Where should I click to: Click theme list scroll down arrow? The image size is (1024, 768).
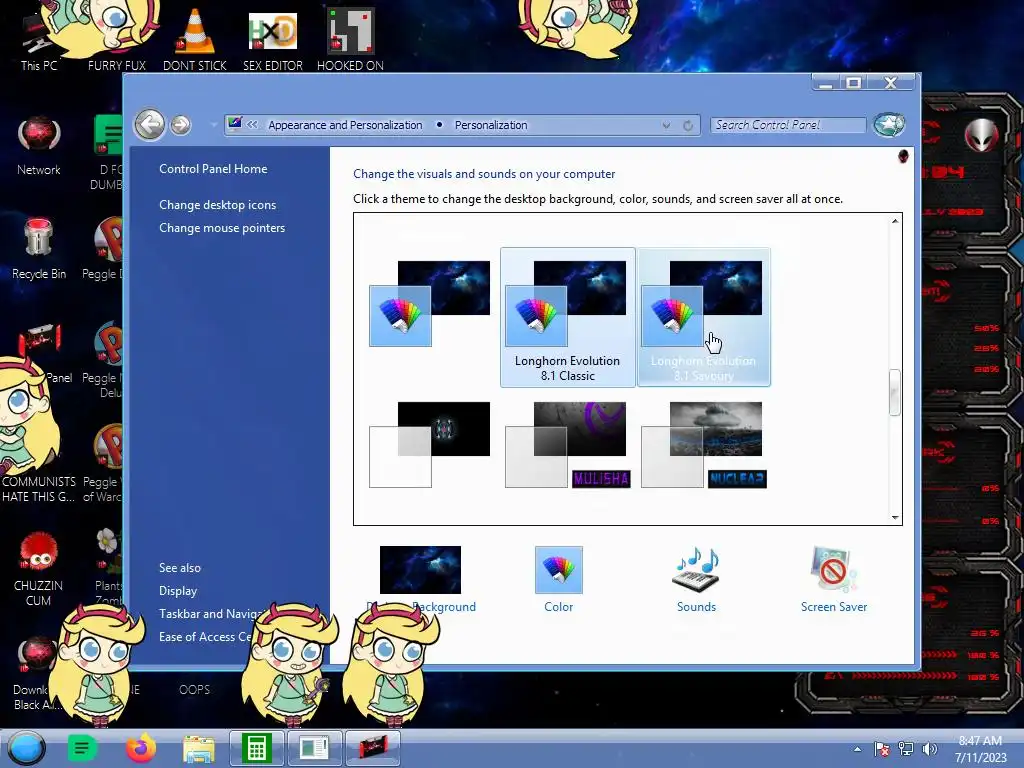895,517
